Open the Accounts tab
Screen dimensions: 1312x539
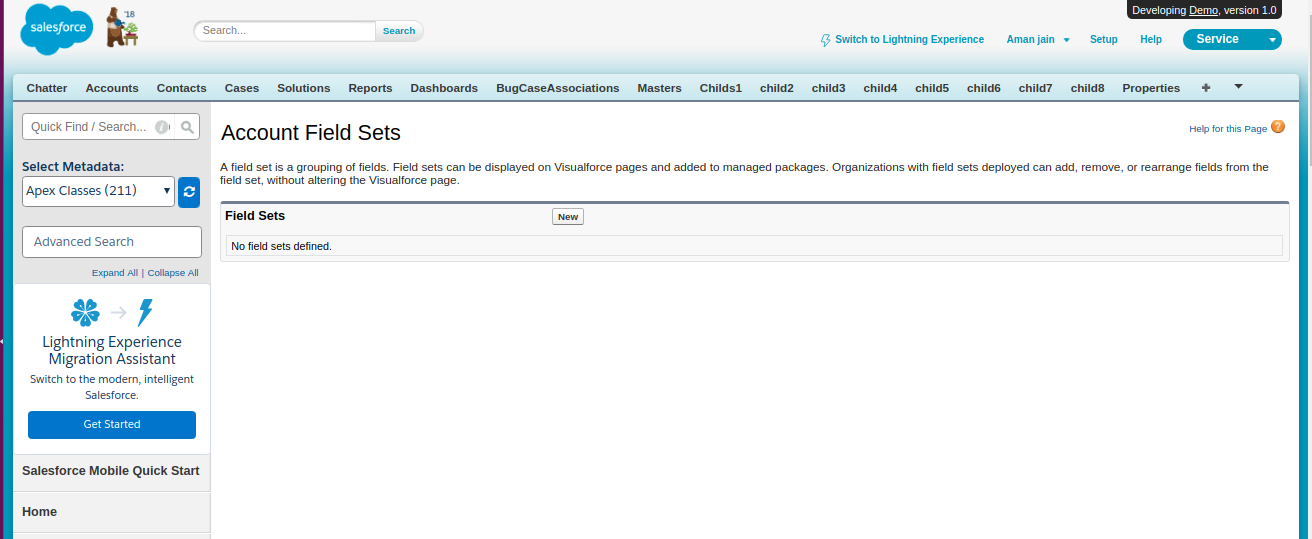click(x=112, y=88)
